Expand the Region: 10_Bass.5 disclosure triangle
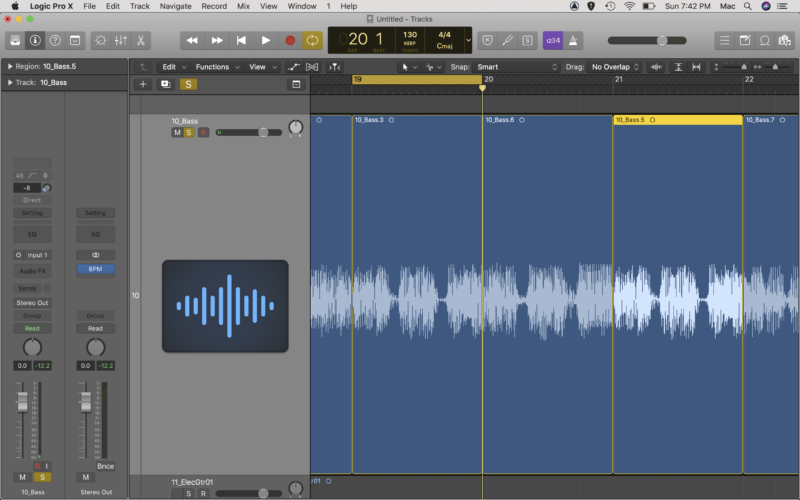The image size is (800, 500). pyautogui.click(x=10, y=66)
